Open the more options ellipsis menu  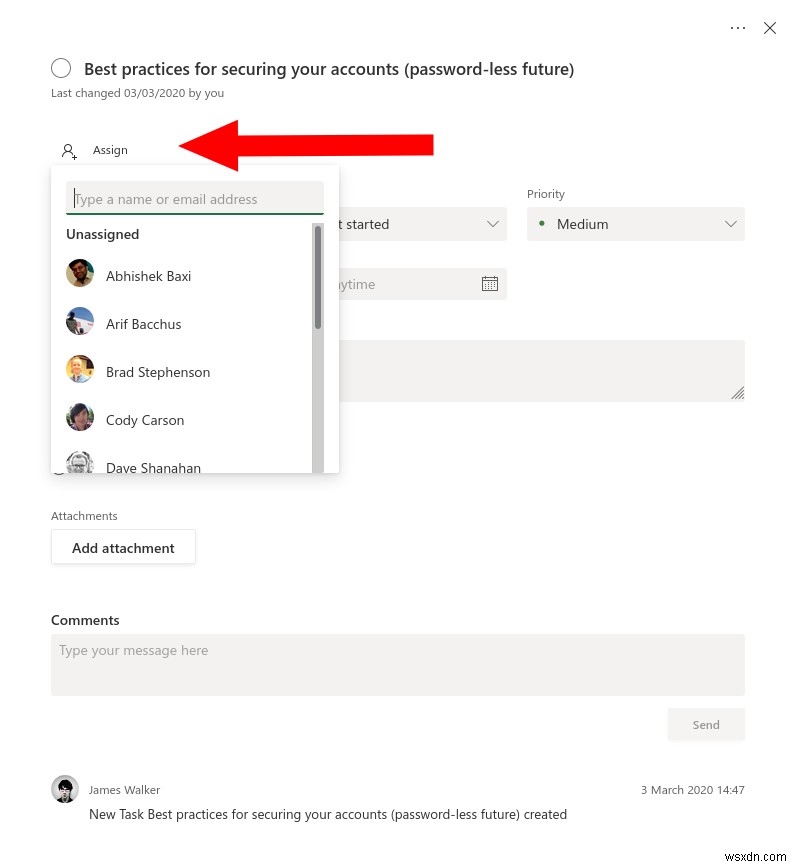(x=738, y=28)
